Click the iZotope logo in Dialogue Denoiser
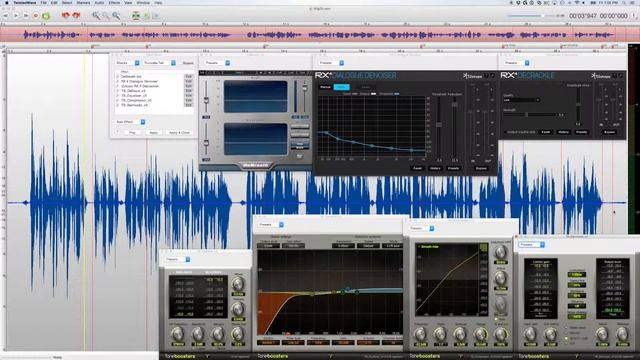640x360 pixels. pyautogui.click(x=473, y=76)
